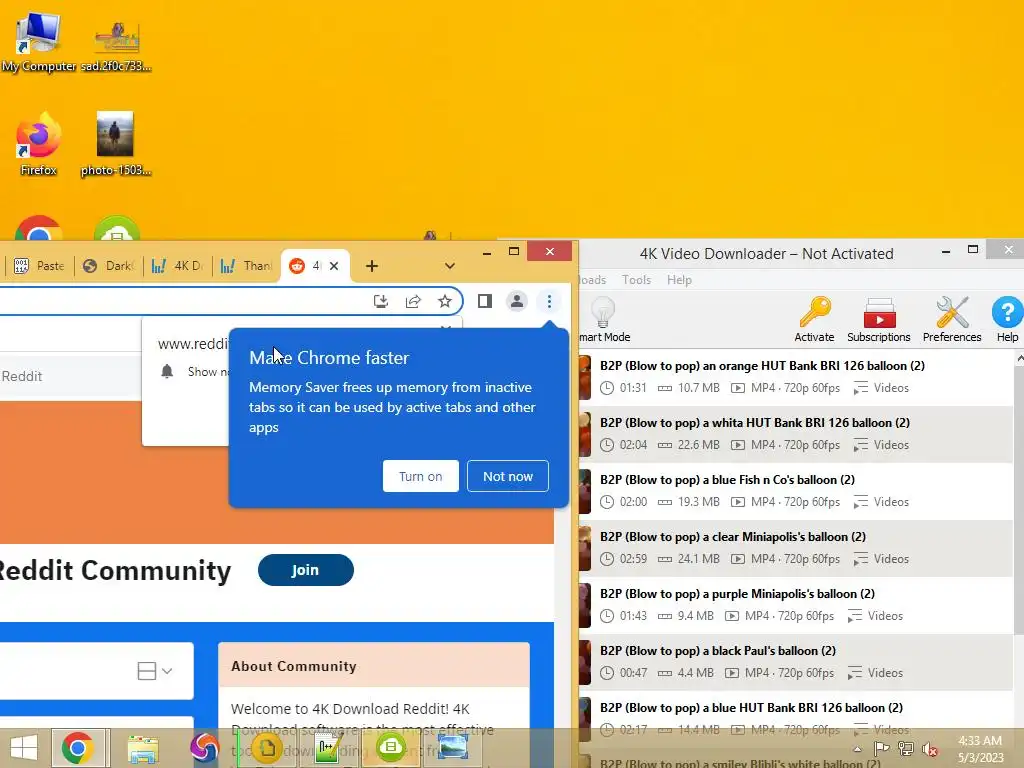Select orange HUT Bank BRI 126 balloon download
The image size is (1024, 768).
coord(795,377)
